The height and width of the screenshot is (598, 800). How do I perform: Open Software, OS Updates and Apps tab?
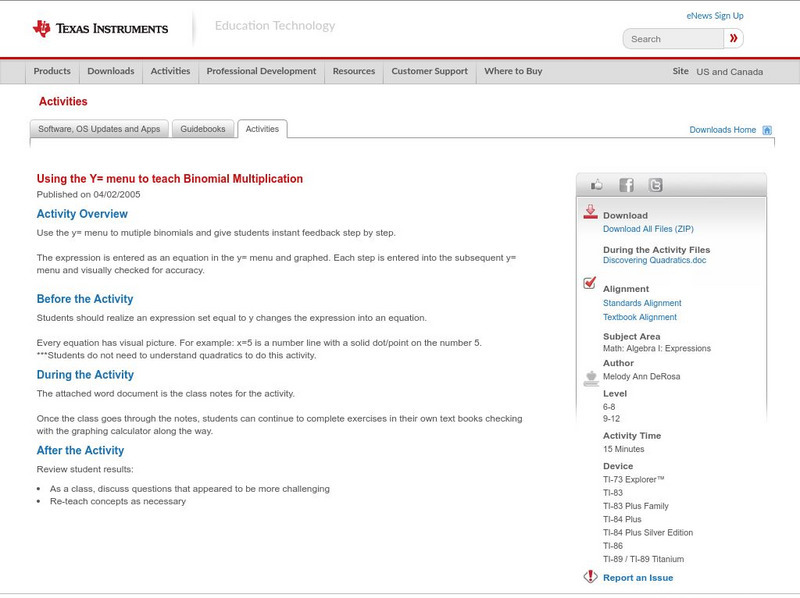[x=99, y=129]
